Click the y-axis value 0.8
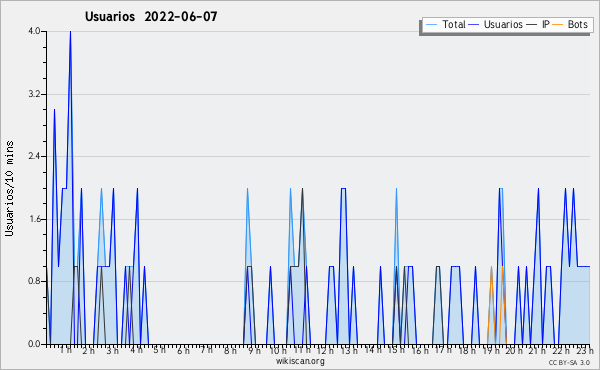600x370 pixels. tap(34, 282)
